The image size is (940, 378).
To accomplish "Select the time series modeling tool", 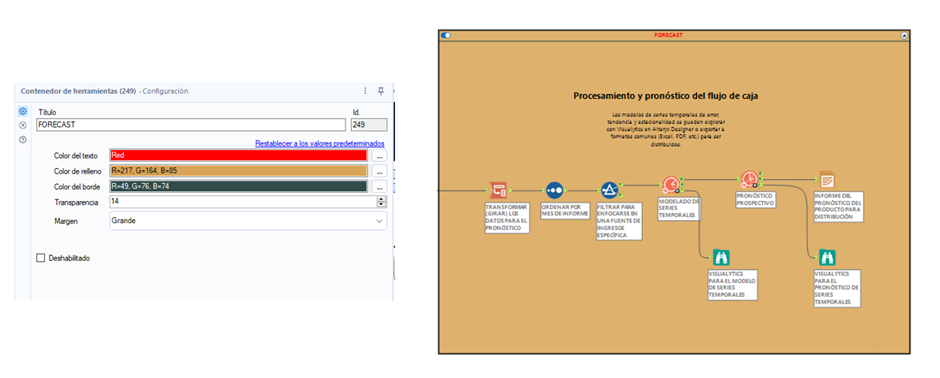I will coord(671,185).
